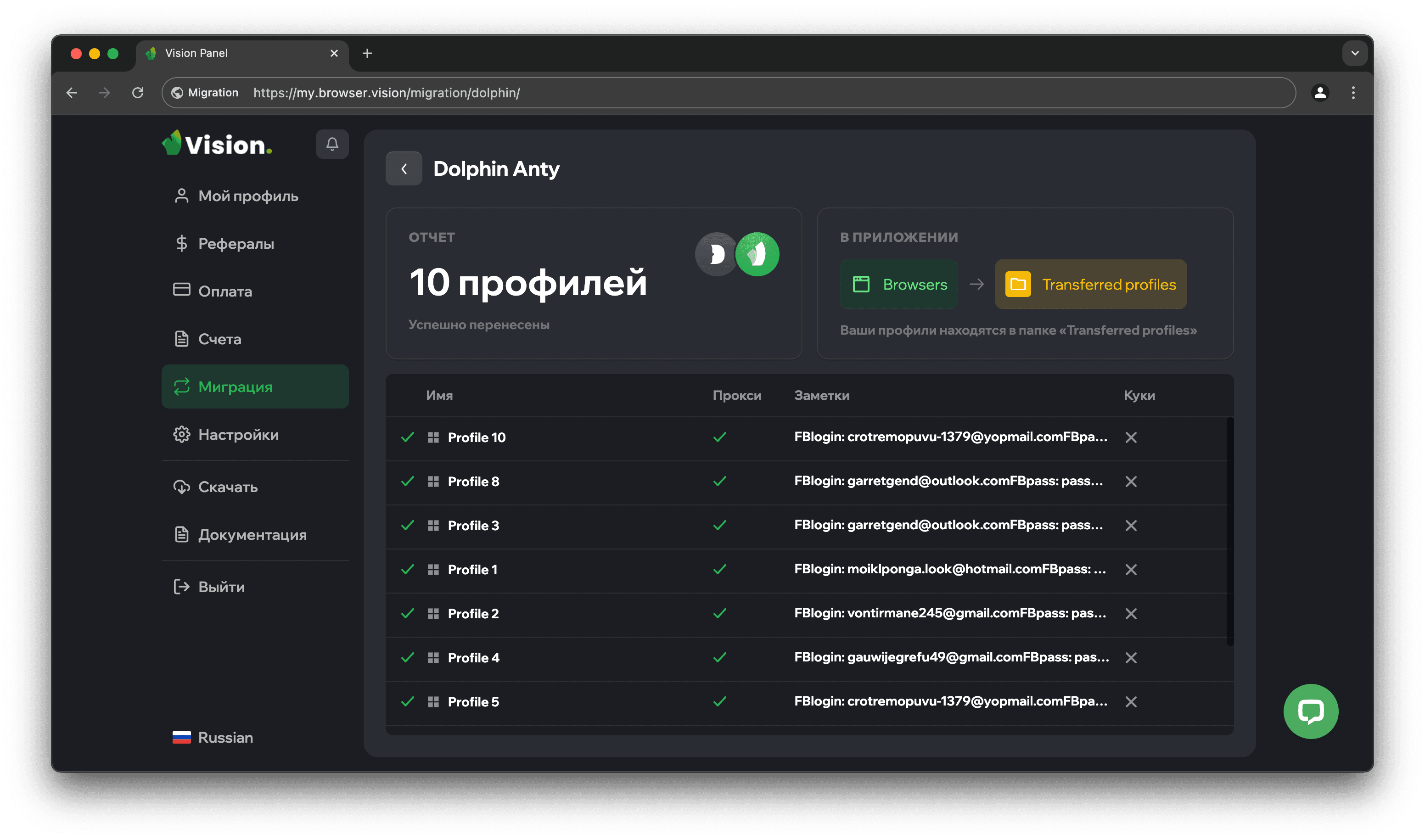The height and width of the screenshot is (840, 1425).
Task: Open the browser user account icon
Action: [1320, 92]
